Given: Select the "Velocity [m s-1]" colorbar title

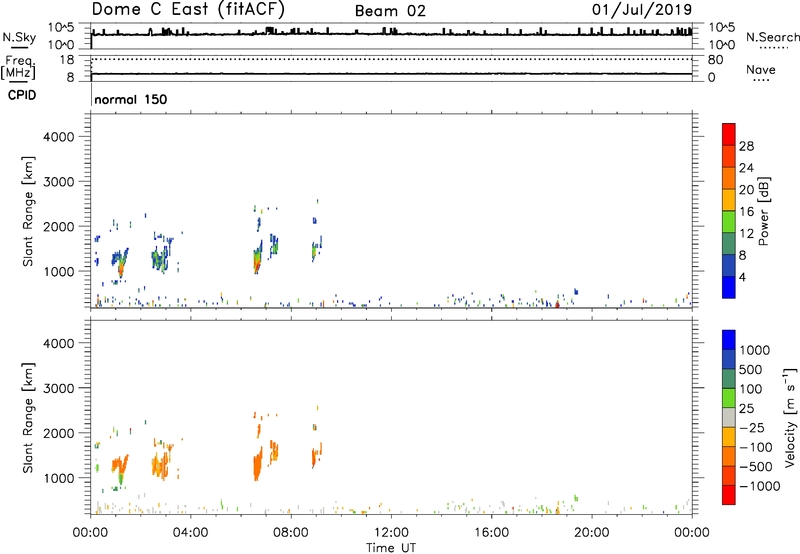Looking at the screenshot, I should pyautogui.click(x=790, y=417).
